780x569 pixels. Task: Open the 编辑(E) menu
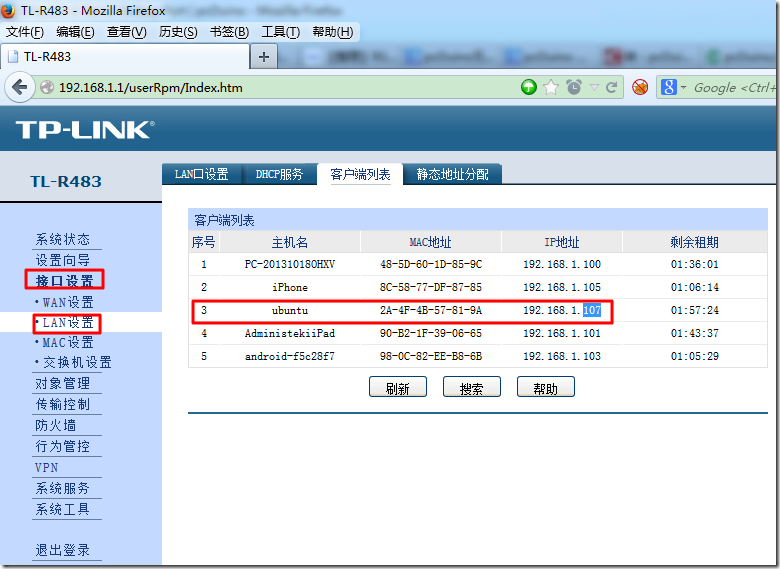click(x=75, y=32)
